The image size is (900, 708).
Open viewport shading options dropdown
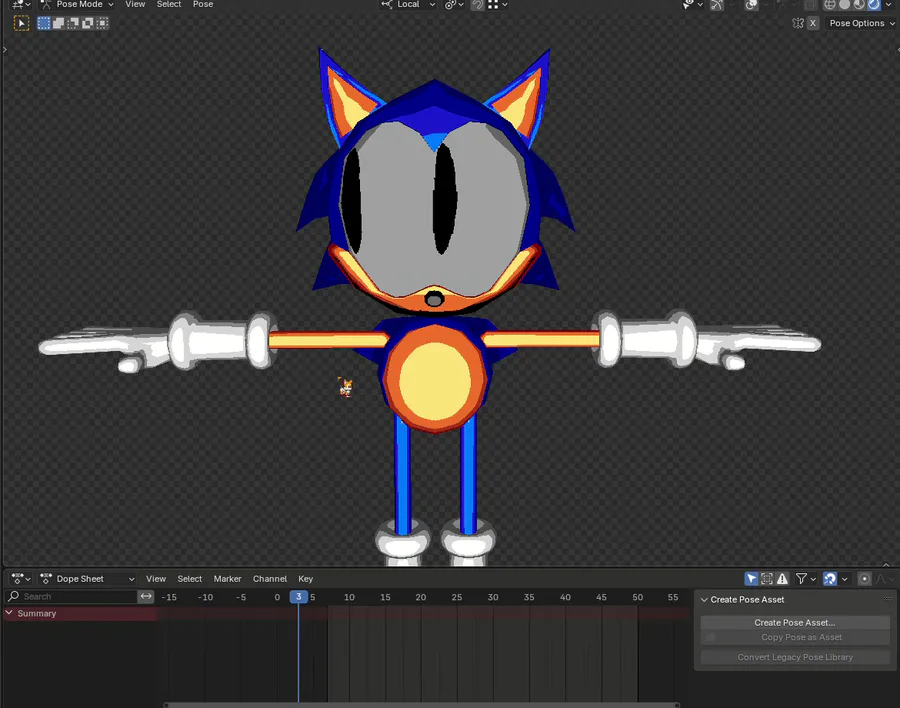pyautogui.click(x=889, y=5)
